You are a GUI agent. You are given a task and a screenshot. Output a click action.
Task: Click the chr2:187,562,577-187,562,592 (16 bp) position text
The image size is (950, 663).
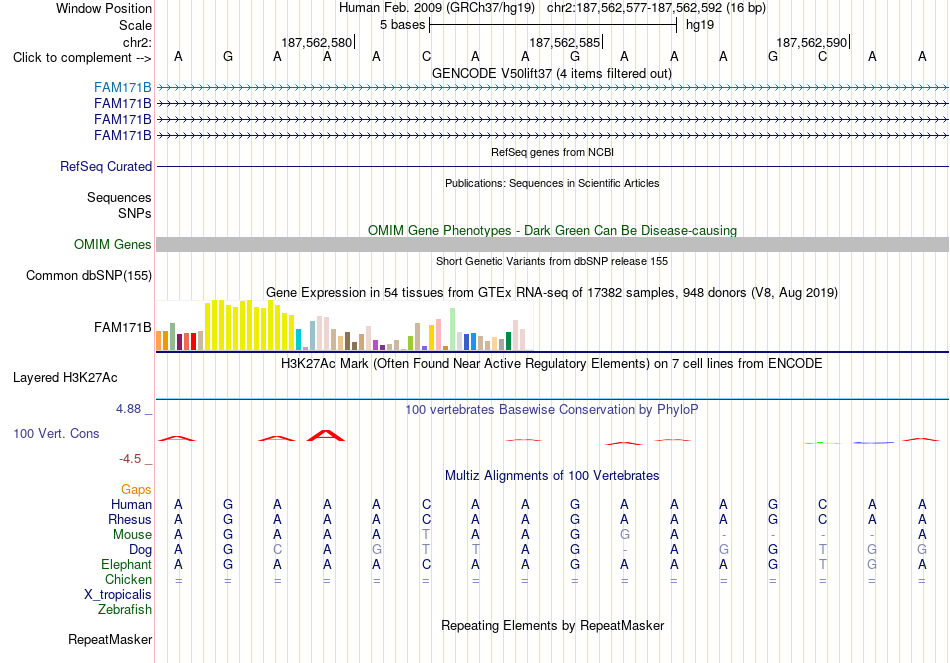(x=656, y=8)
